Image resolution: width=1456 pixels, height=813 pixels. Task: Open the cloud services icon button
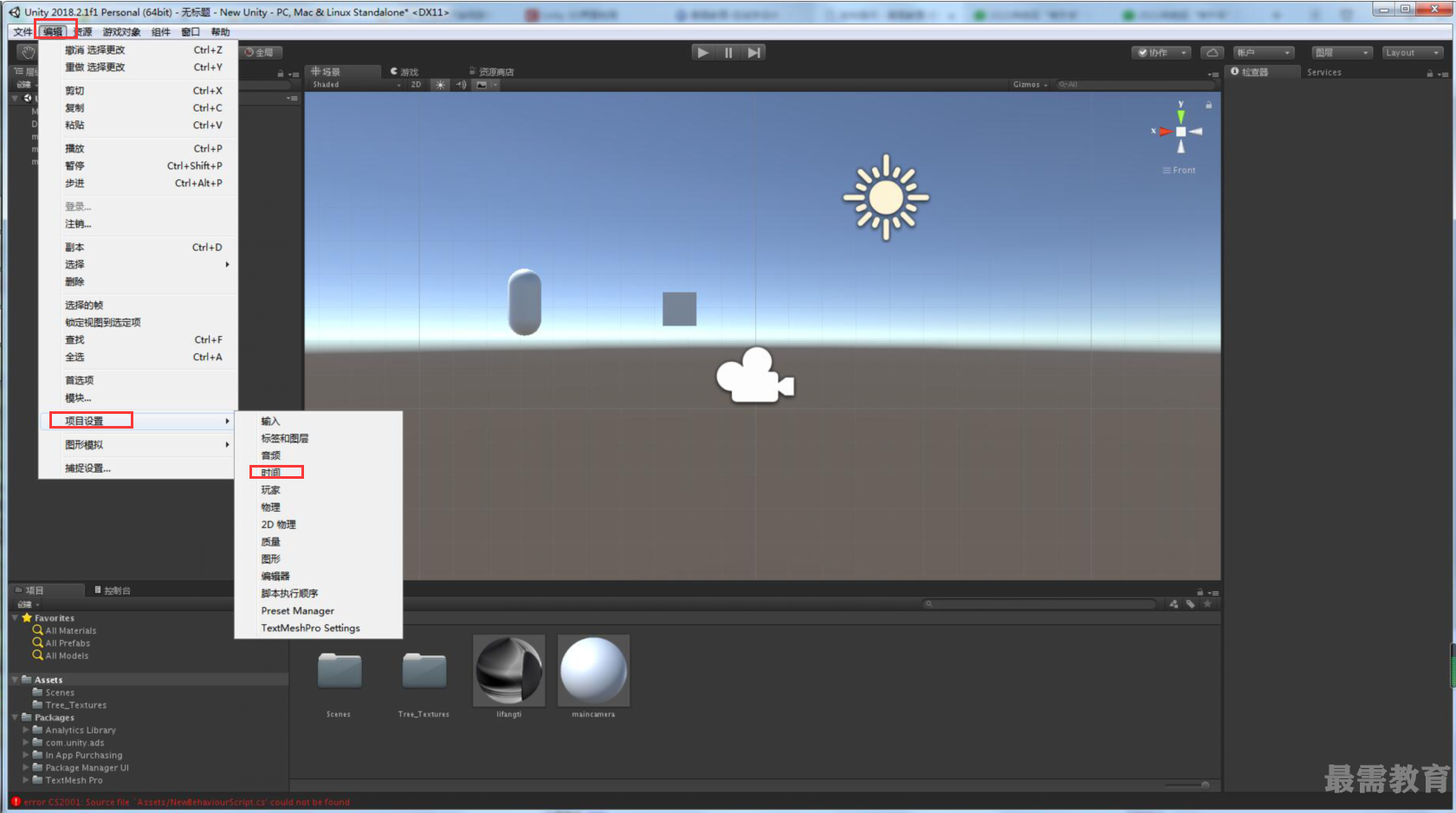pyautogui.click(x=1212, y=53)
